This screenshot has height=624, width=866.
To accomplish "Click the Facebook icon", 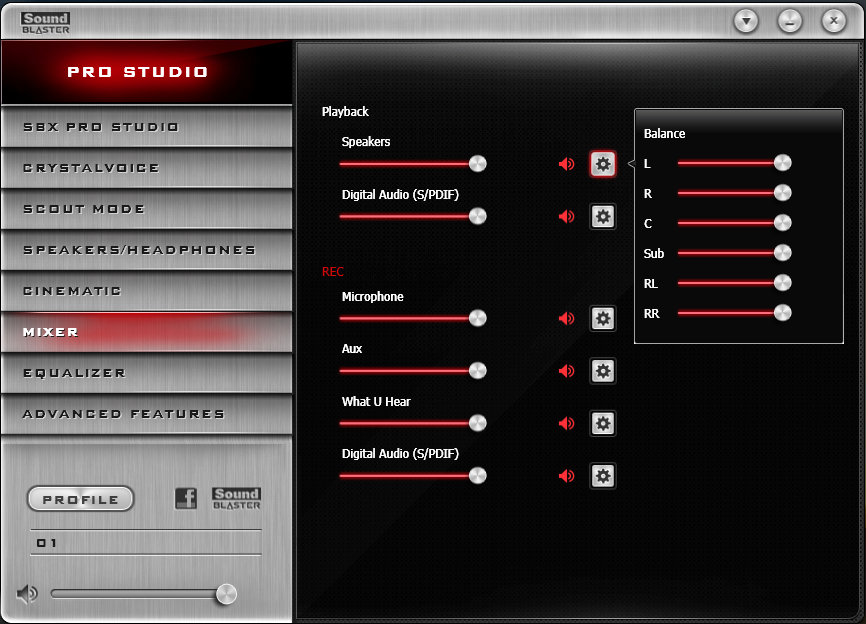I will pos(186,499).
